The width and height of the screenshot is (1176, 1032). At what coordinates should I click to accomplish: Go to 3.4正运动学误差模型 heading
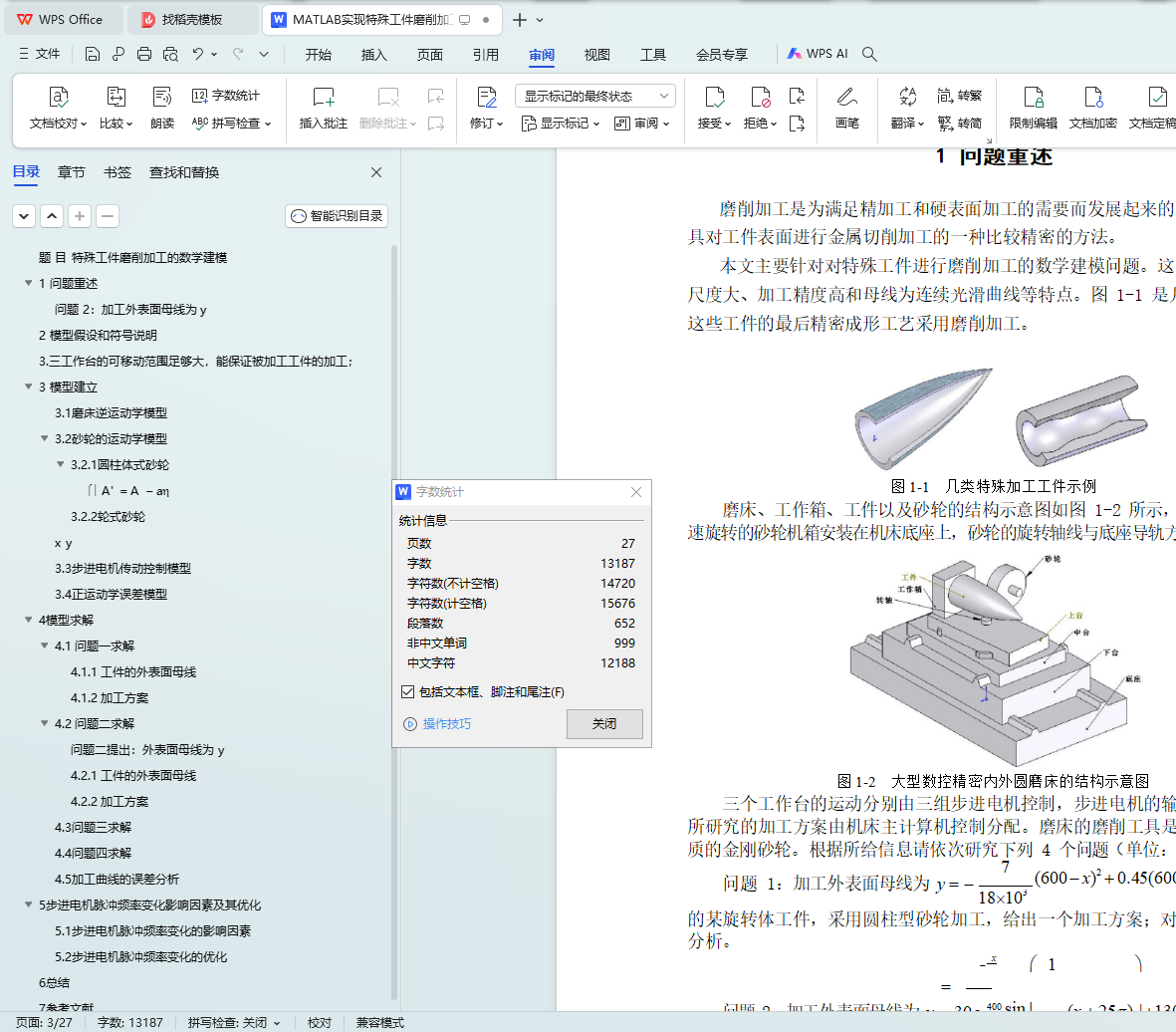click(111, 594)
